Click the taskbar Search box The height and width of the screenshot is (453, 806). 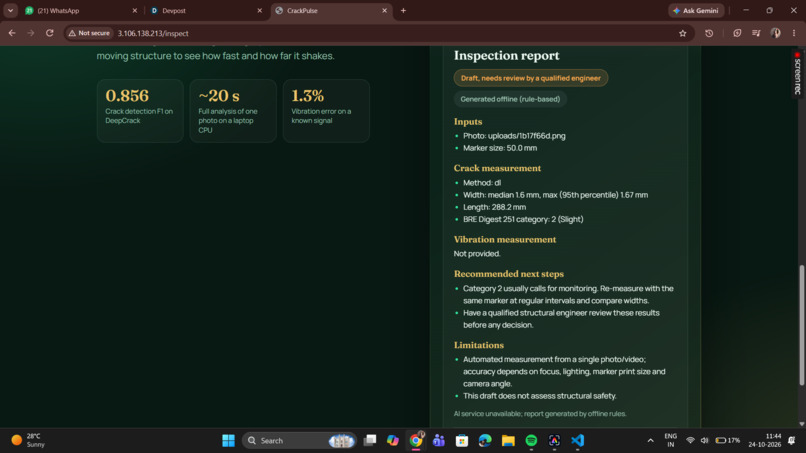coord(299,441)
